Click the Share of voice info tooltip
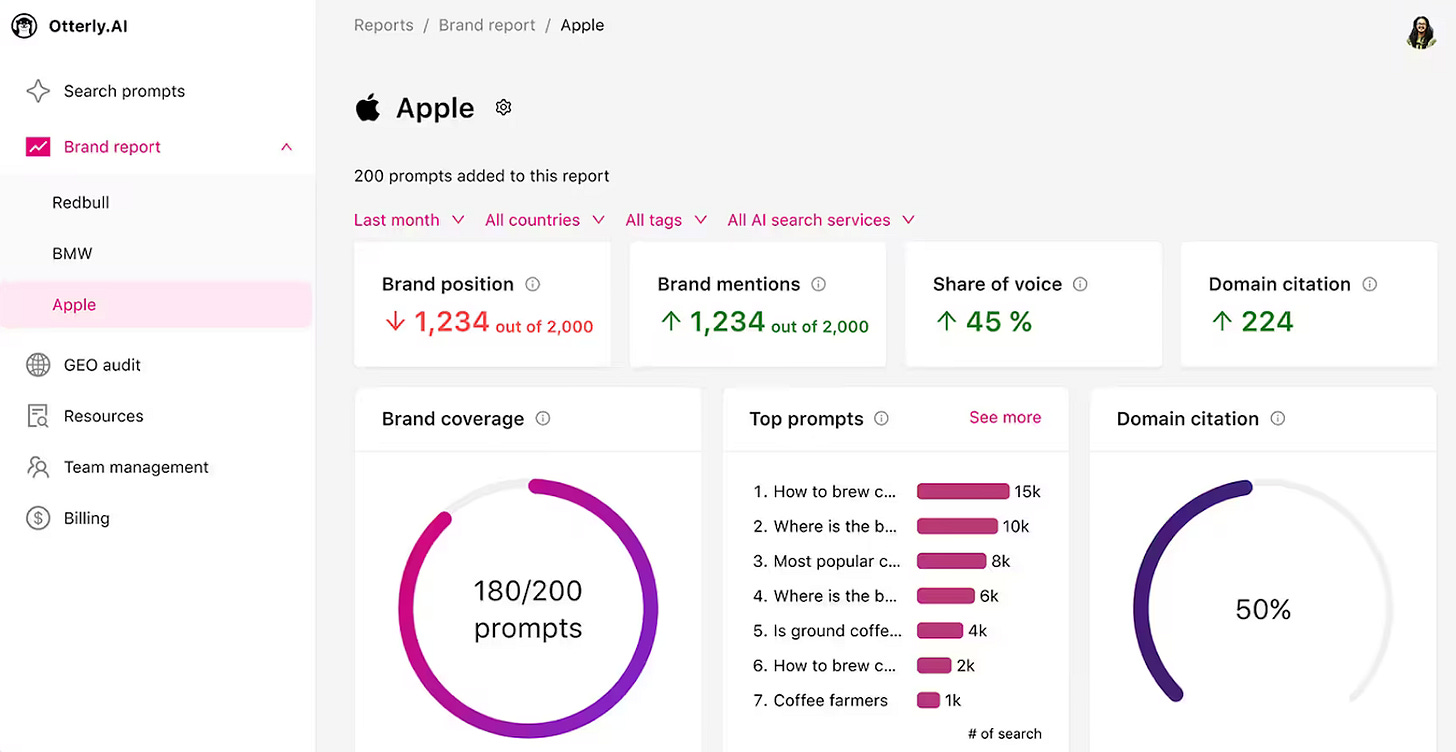The height and width of the screenshot is (752, 1456). [1080, 284]
